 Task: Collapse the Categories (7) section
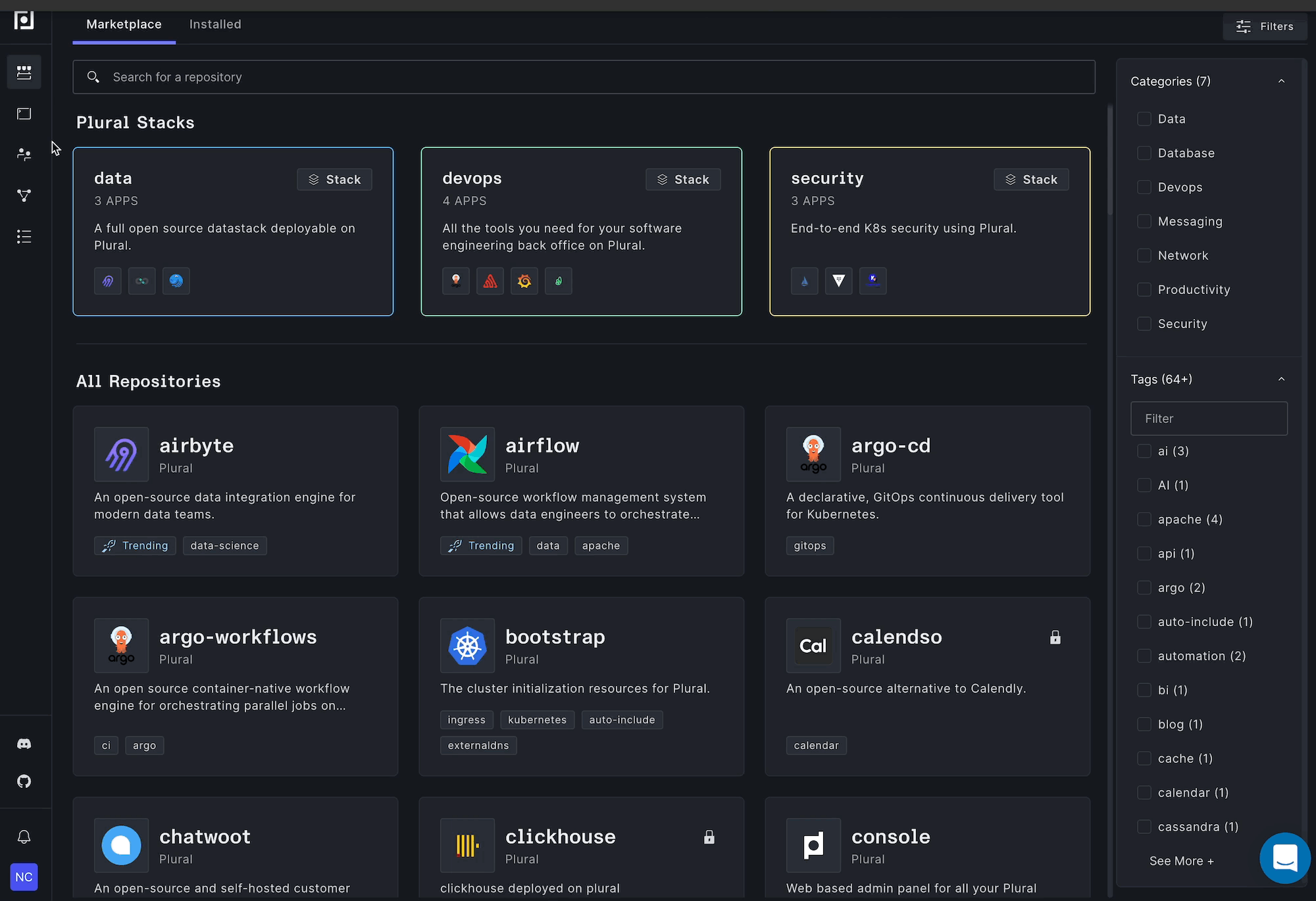point(1280,82)
